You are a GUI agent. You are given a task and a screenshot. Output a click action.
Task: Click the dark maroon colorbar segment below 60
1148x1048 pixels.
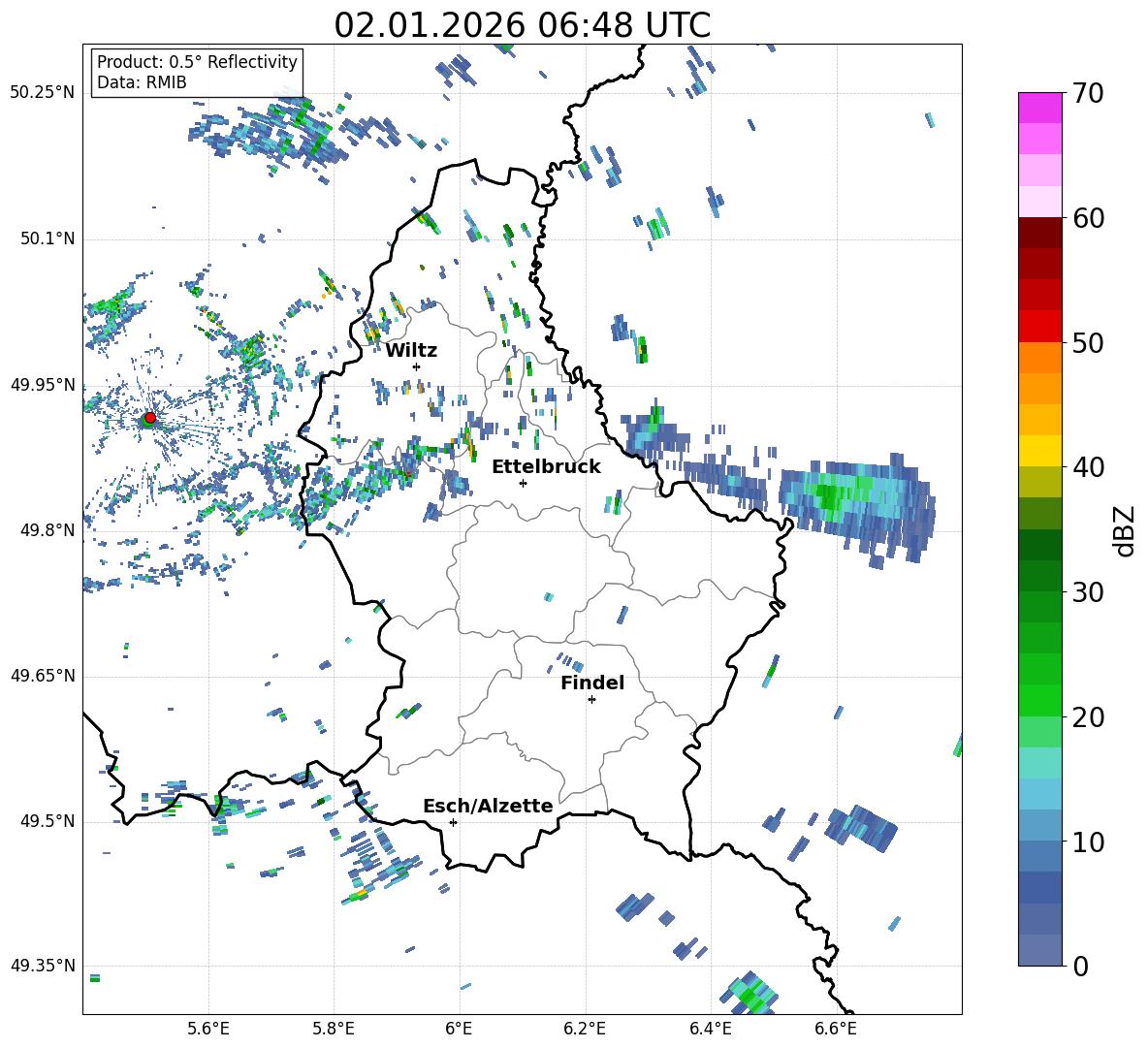[1039, 233]
